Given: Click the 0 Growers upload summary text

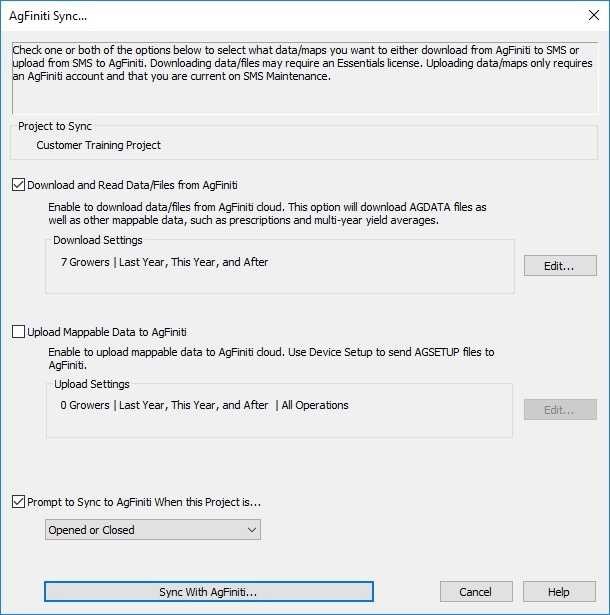Looking at the screenshot, I should (204, 405).
